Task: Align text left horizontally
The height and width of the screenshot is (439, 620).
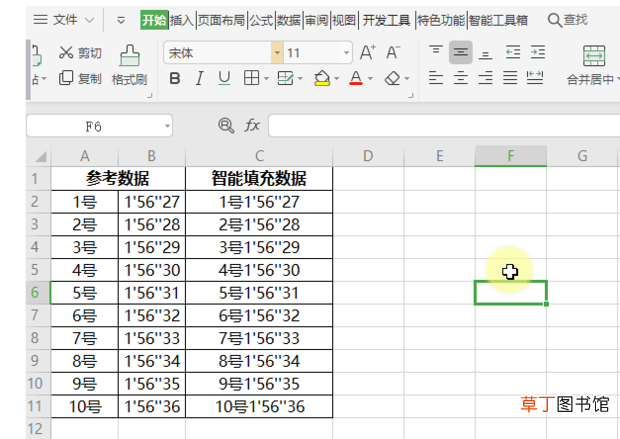Action: click(x=436, y=78)
